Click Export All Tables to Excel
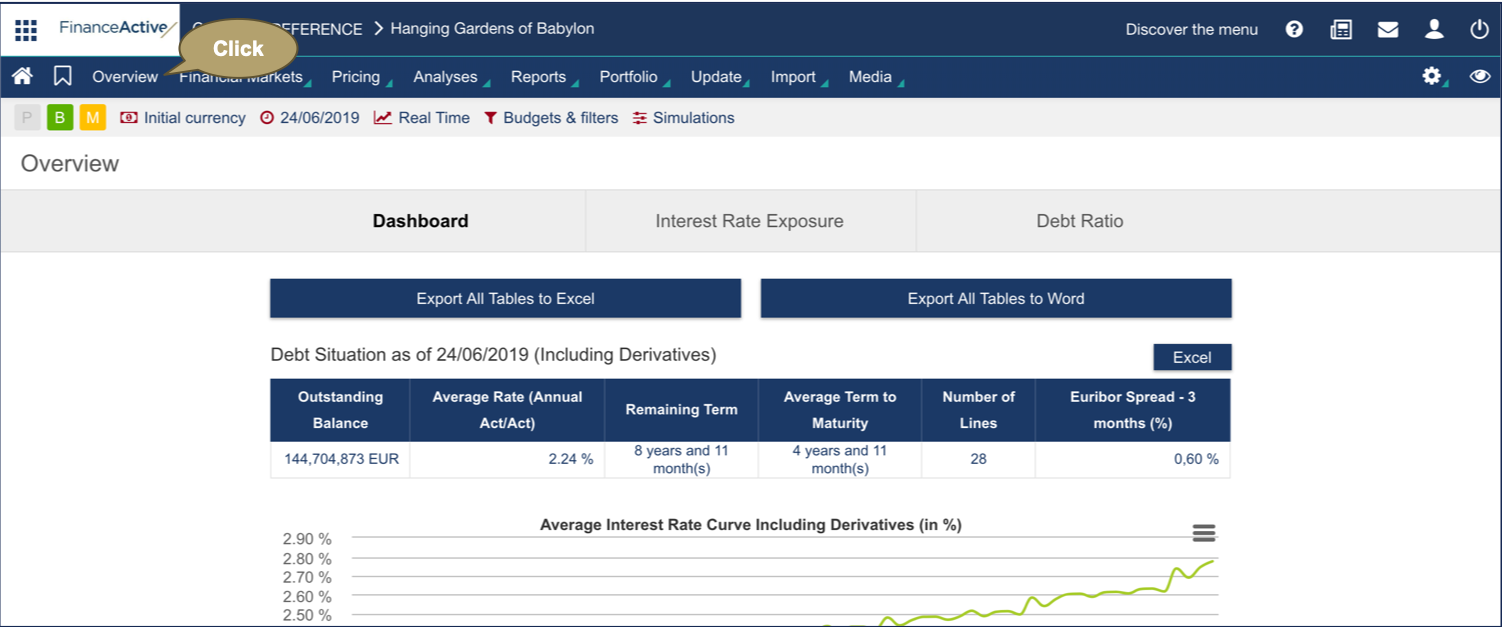The image size is (1502, 627). click(504, 298)
